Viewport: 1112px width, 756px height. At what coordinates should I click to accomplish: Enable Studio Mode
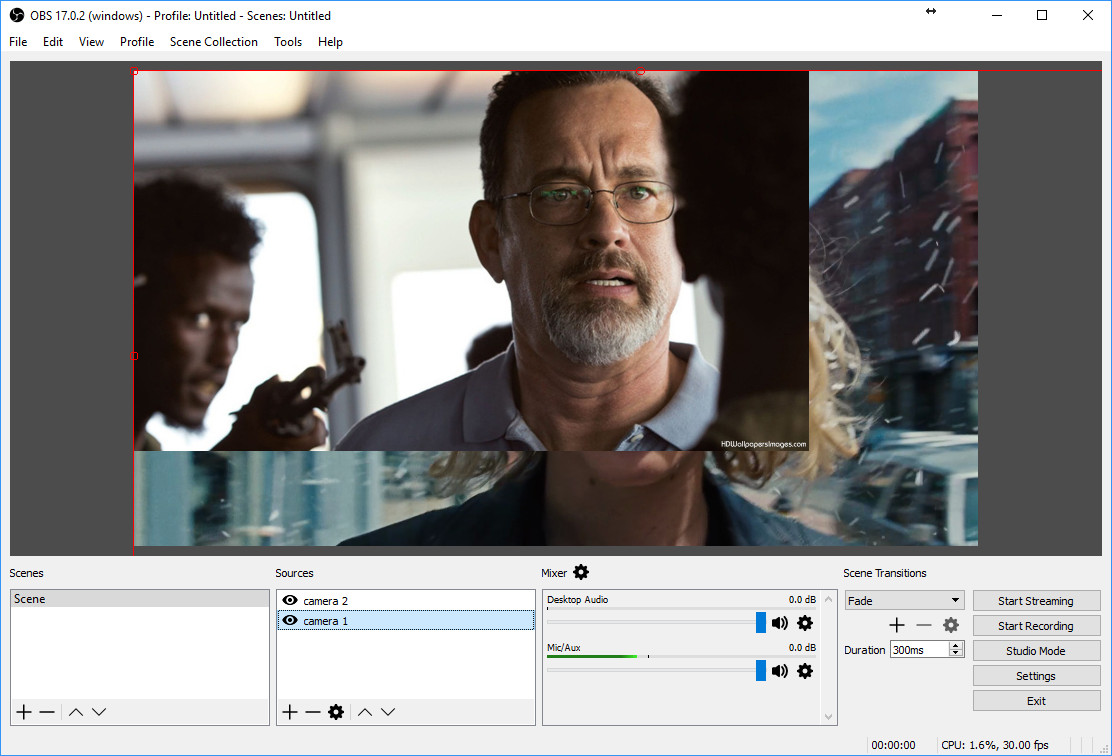1036,650
